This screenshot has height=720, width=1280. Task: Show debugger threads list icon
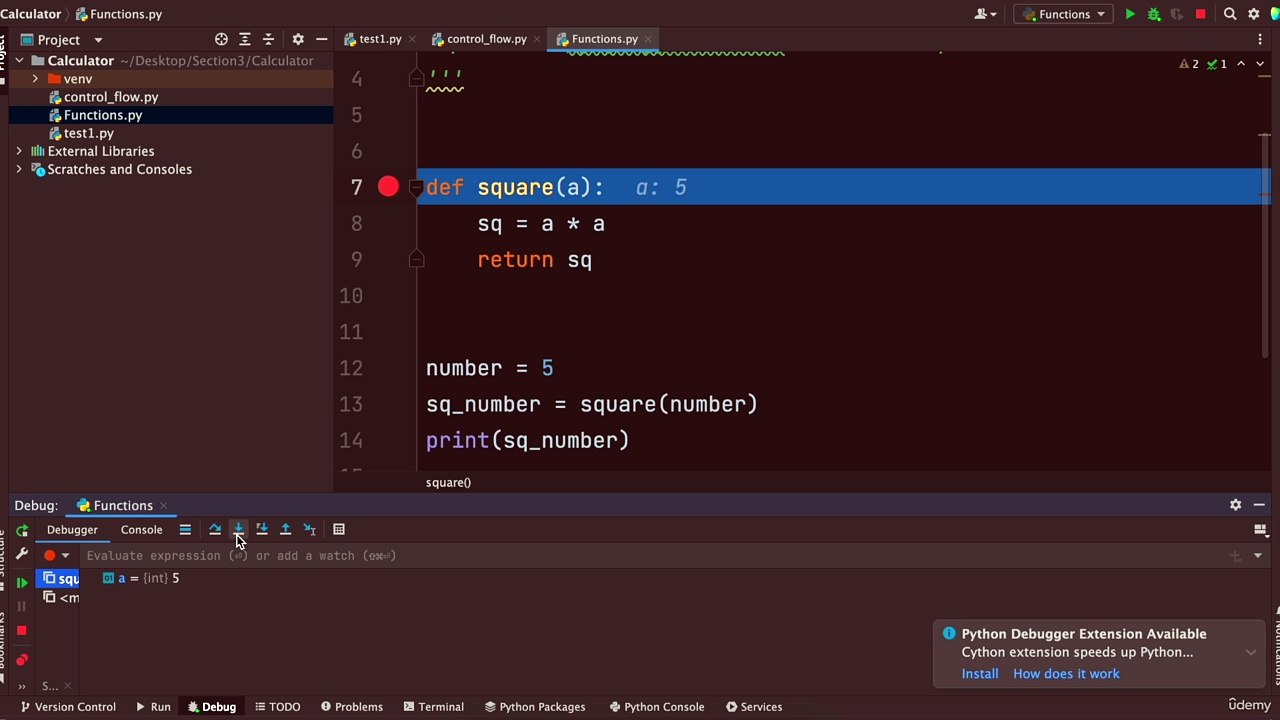185,529
